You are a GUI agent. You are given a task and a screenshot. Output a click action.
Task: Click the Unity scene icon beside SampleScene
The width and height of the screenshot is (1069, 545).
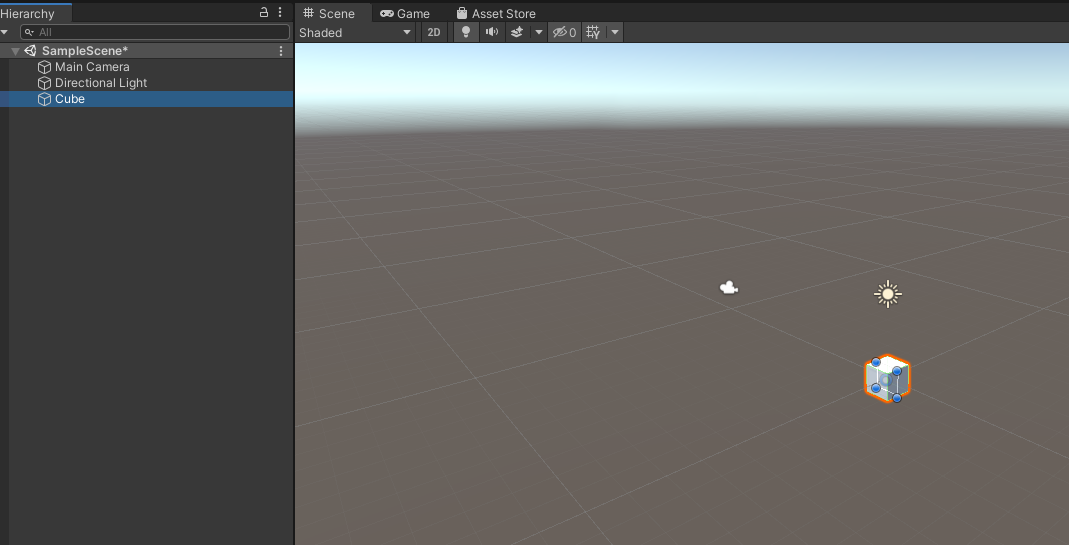(x=30, y=50)
